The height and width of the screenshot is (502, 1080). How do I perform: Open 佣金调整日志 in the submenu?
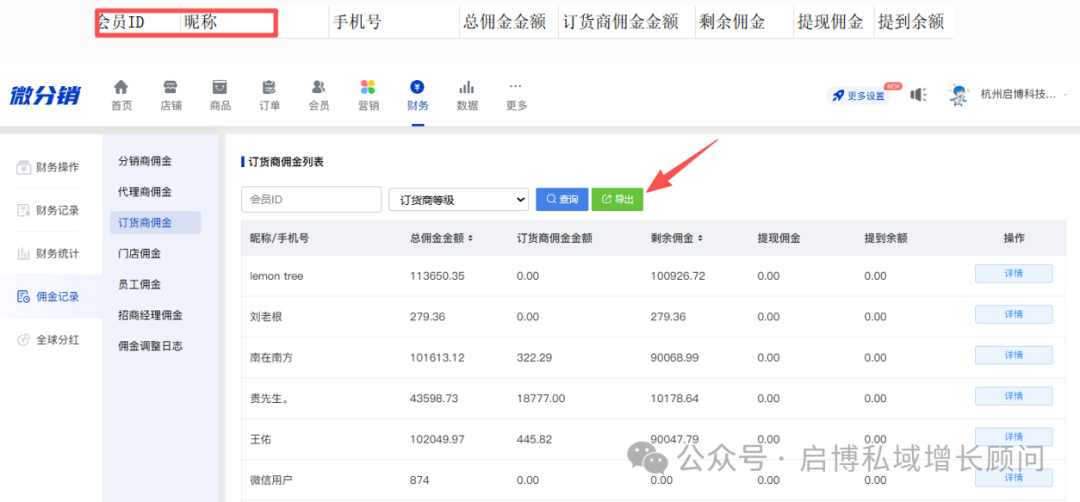coord(151,346)
